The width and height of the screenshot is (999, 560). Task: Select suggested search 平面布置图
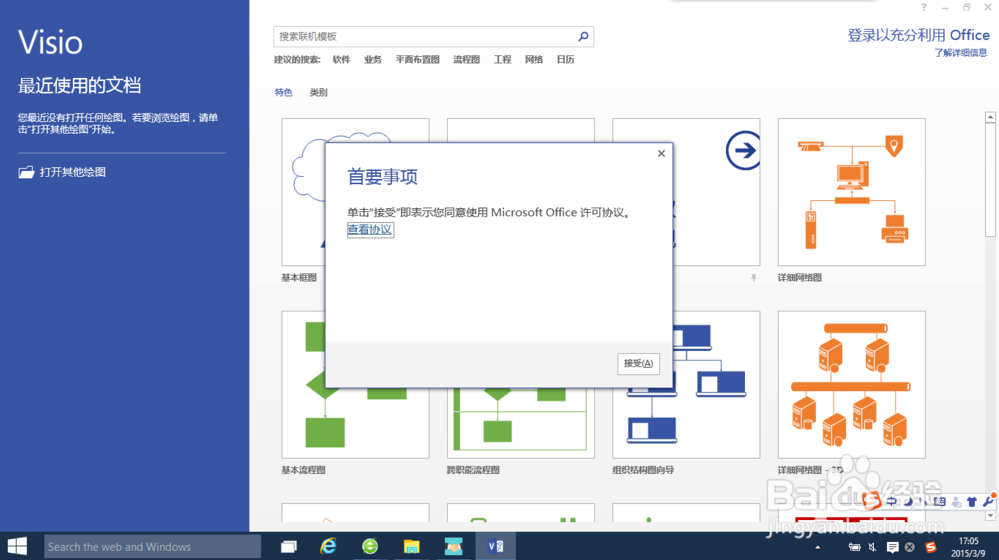[417, 59]
